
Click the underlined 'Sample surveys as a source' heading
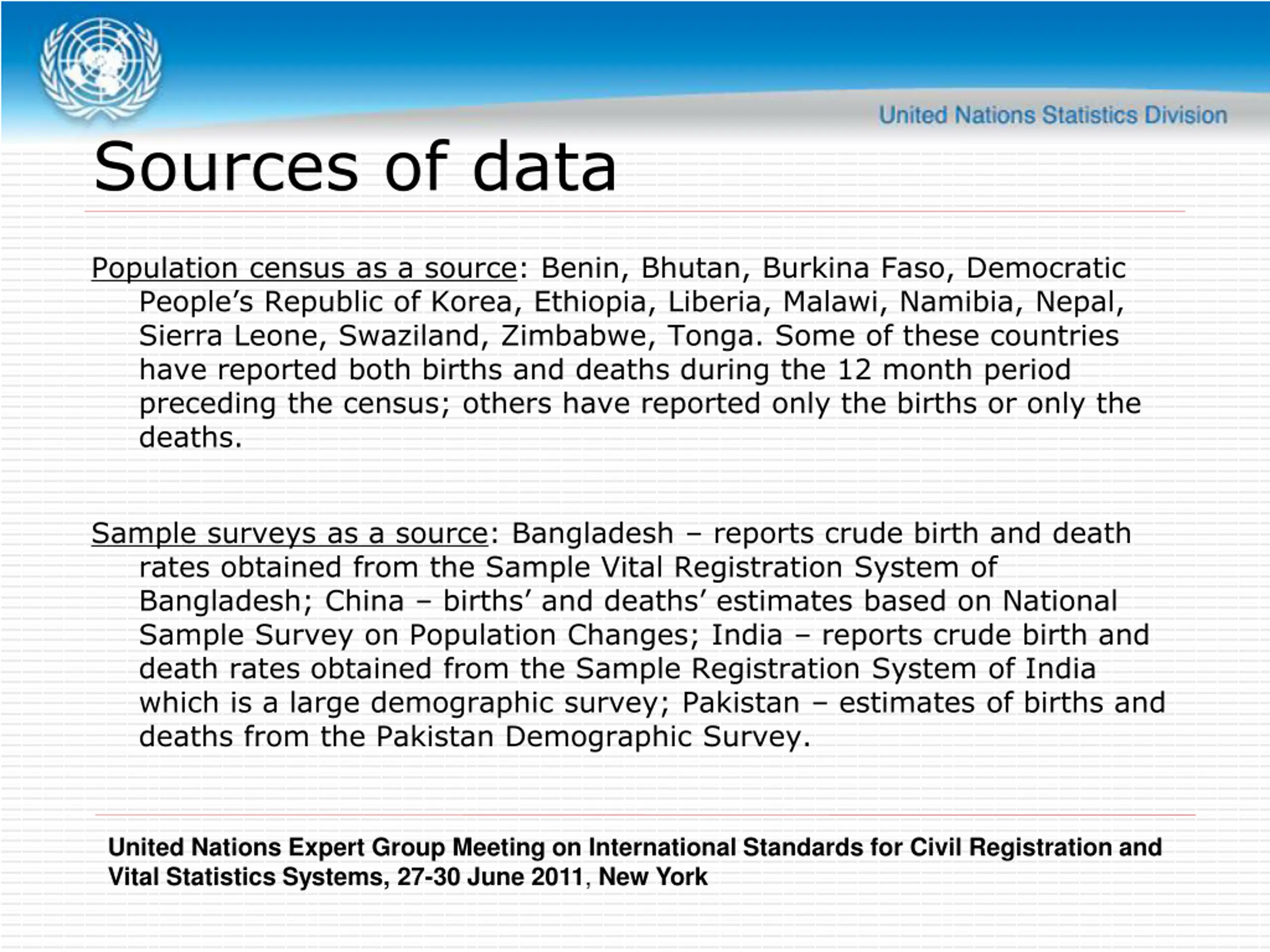(x=289, y=534)
